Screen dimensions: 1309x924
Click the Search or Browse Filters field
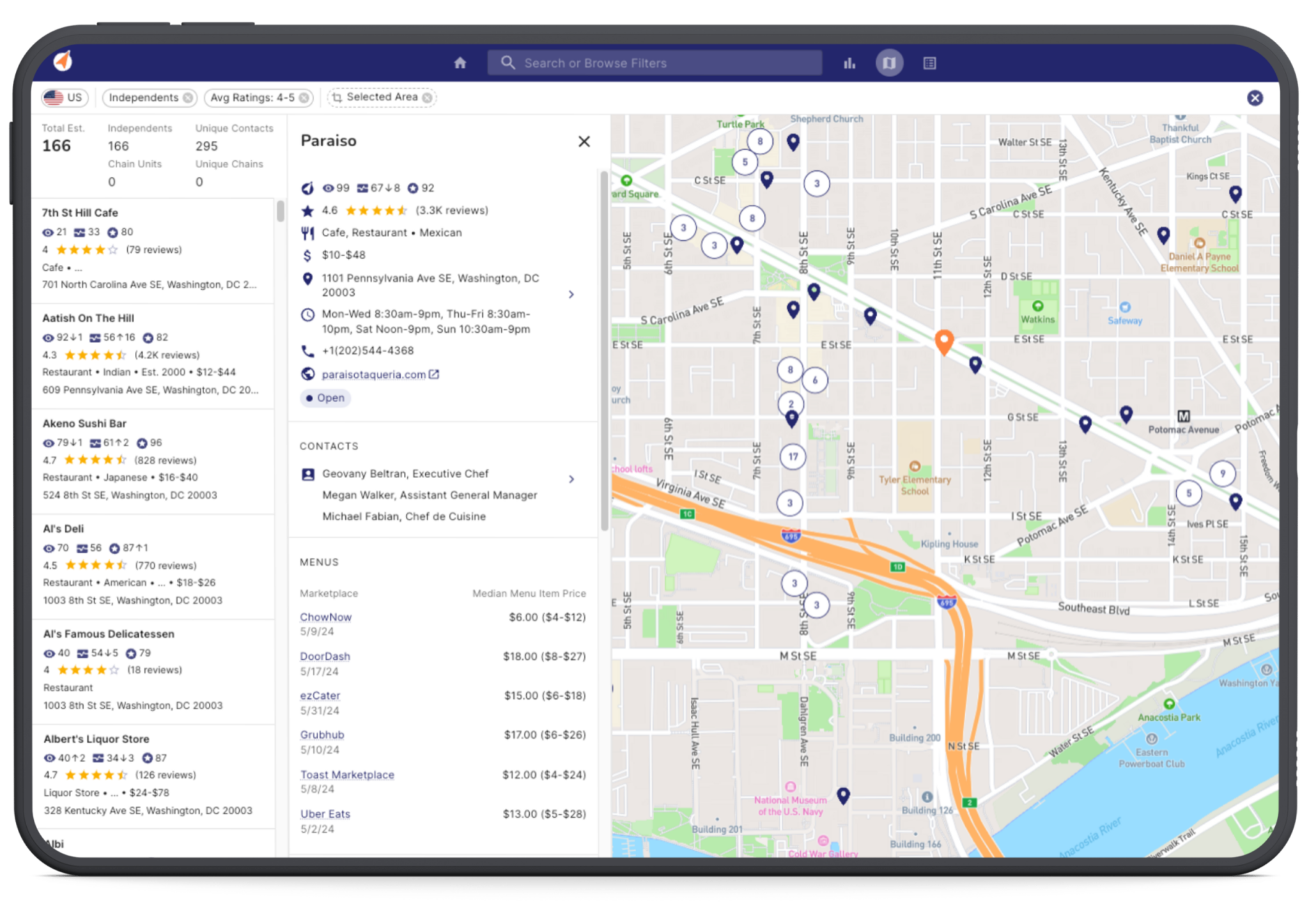point(654,63)
